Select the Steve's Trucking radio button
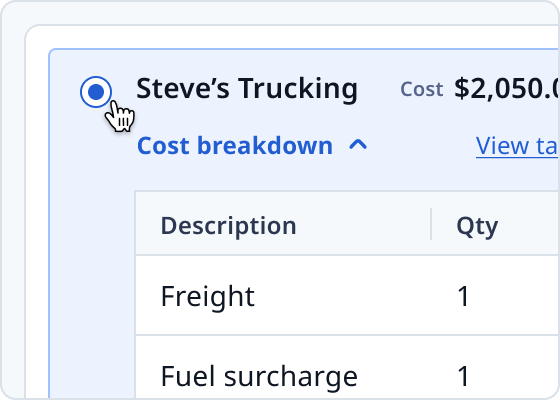Viewport: 560px width, 400px height. click(x=96, y=92)
